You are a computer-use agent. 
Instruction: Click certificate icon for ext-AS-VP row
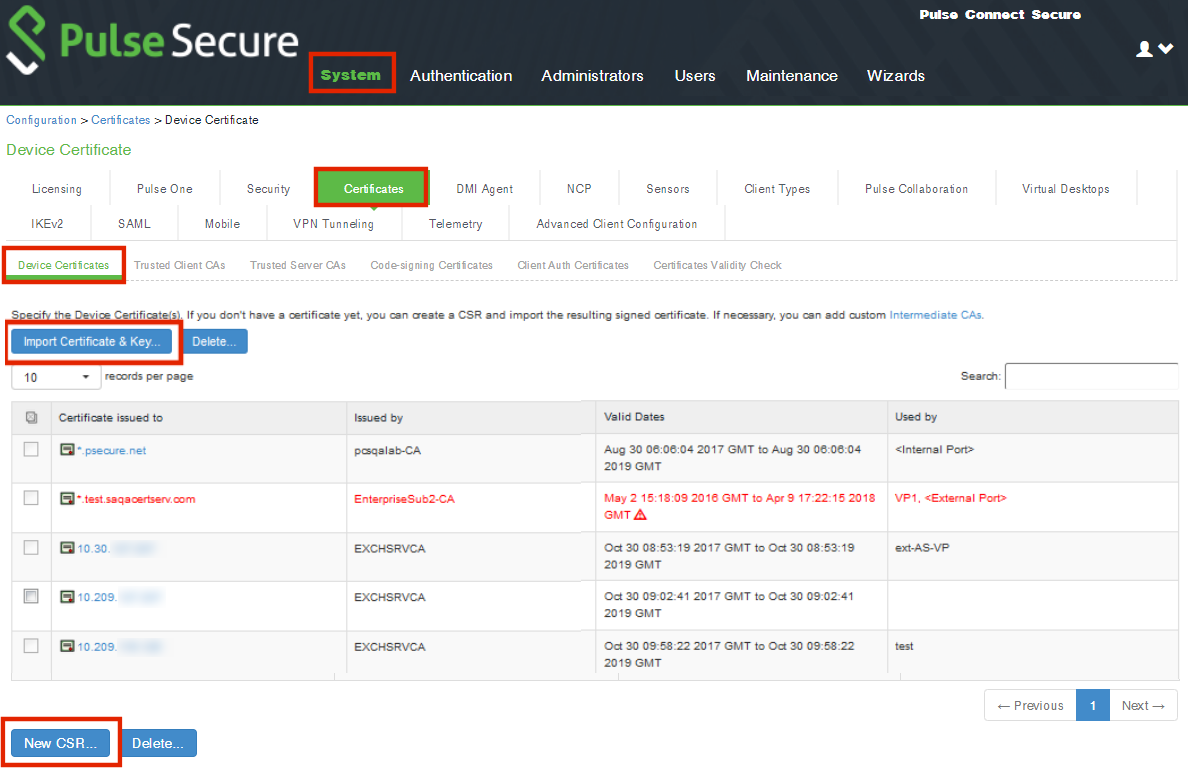[67, 548]
